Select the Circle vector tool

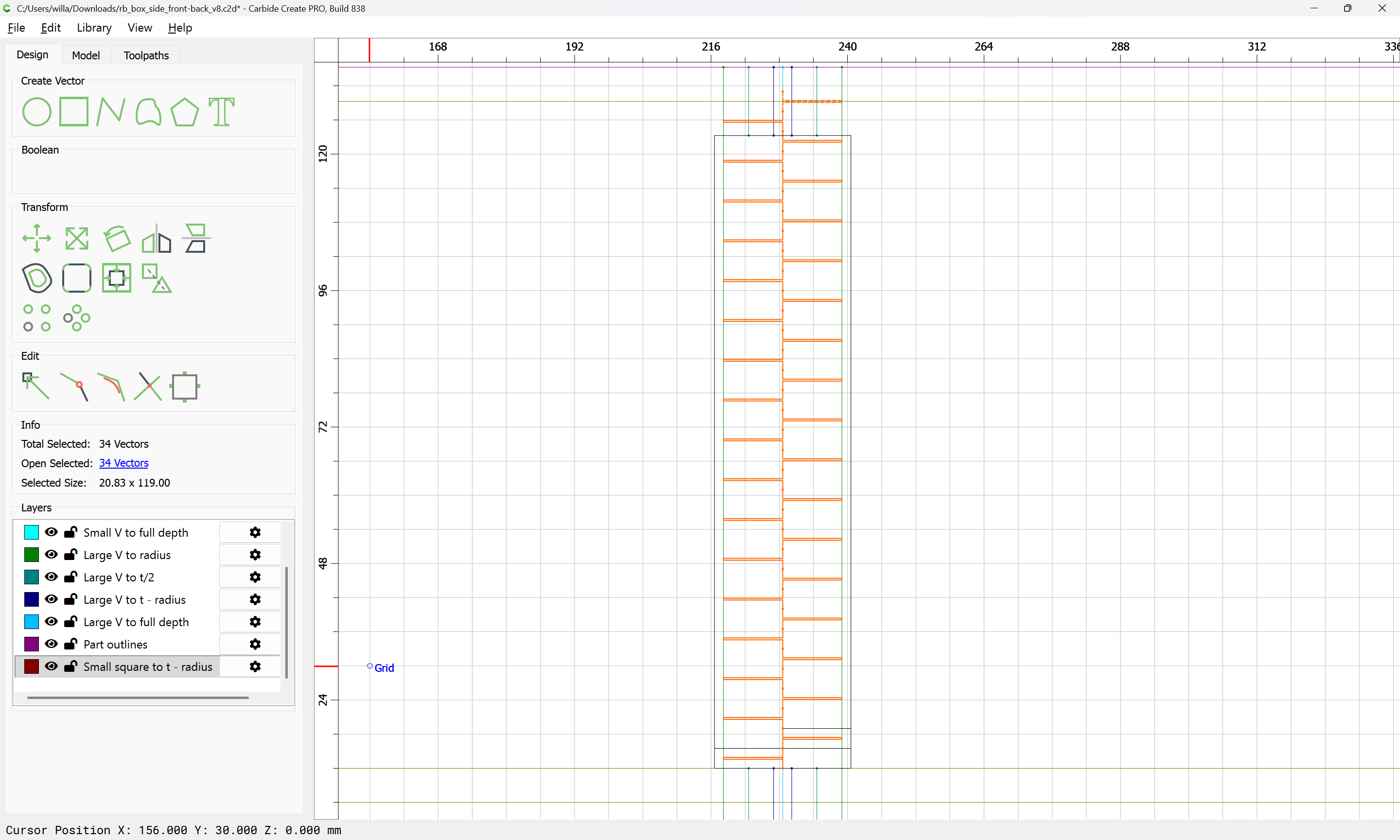point(37,111)
